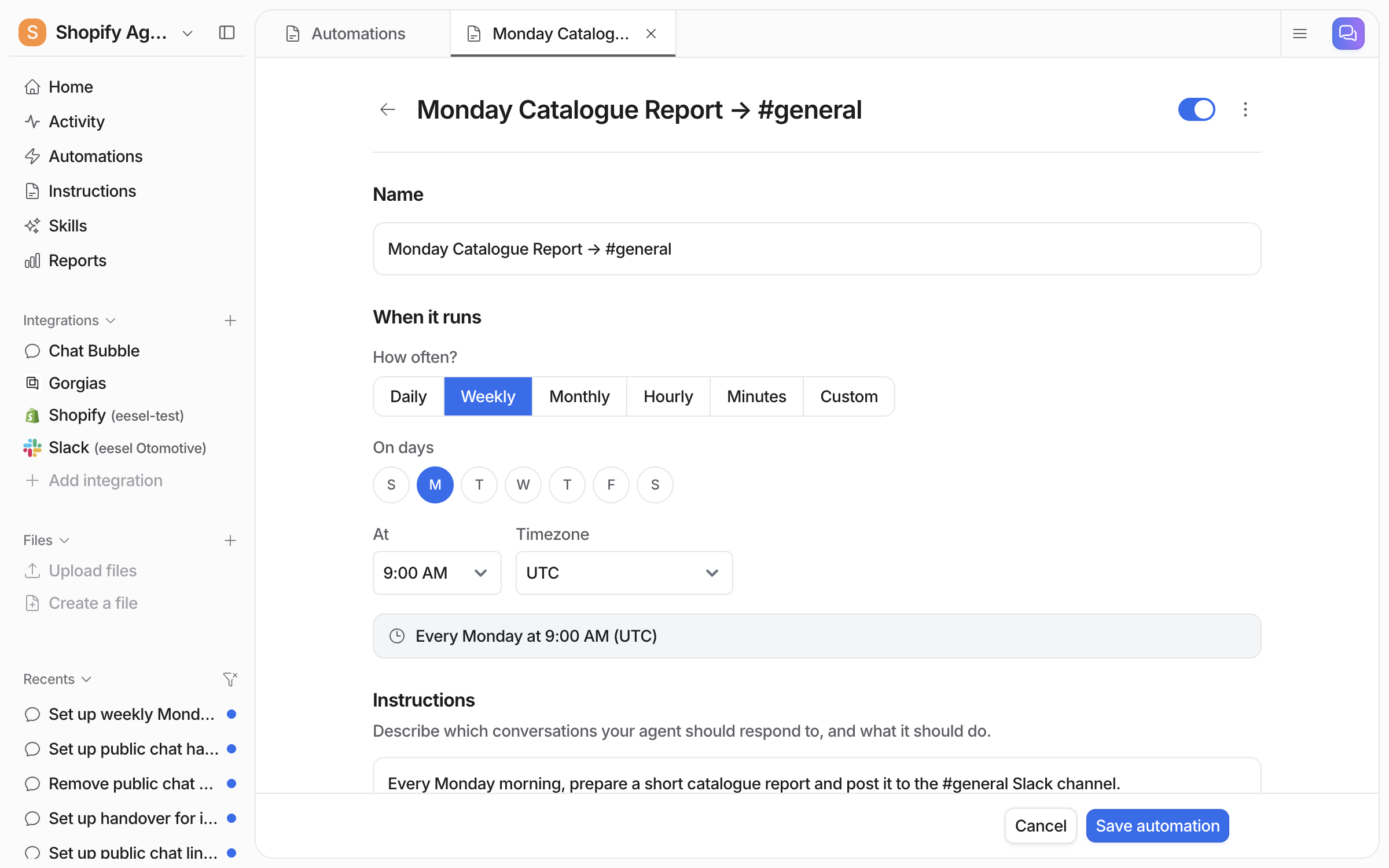Open the 9:00 AM time dropdown
Viewport: 1389px width, 868px height.
coord(437,573)
